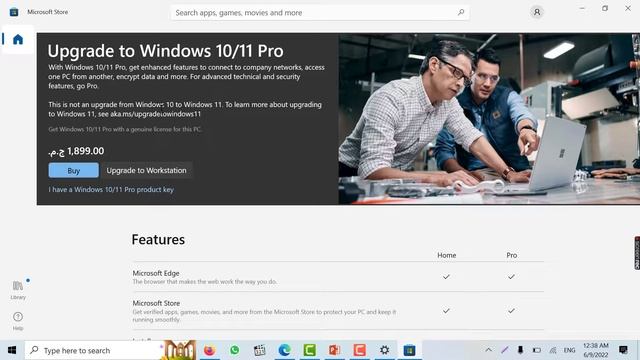Click the Pro checkmark for Microsoft Store
640x360 pixels.
pos(511,311)
